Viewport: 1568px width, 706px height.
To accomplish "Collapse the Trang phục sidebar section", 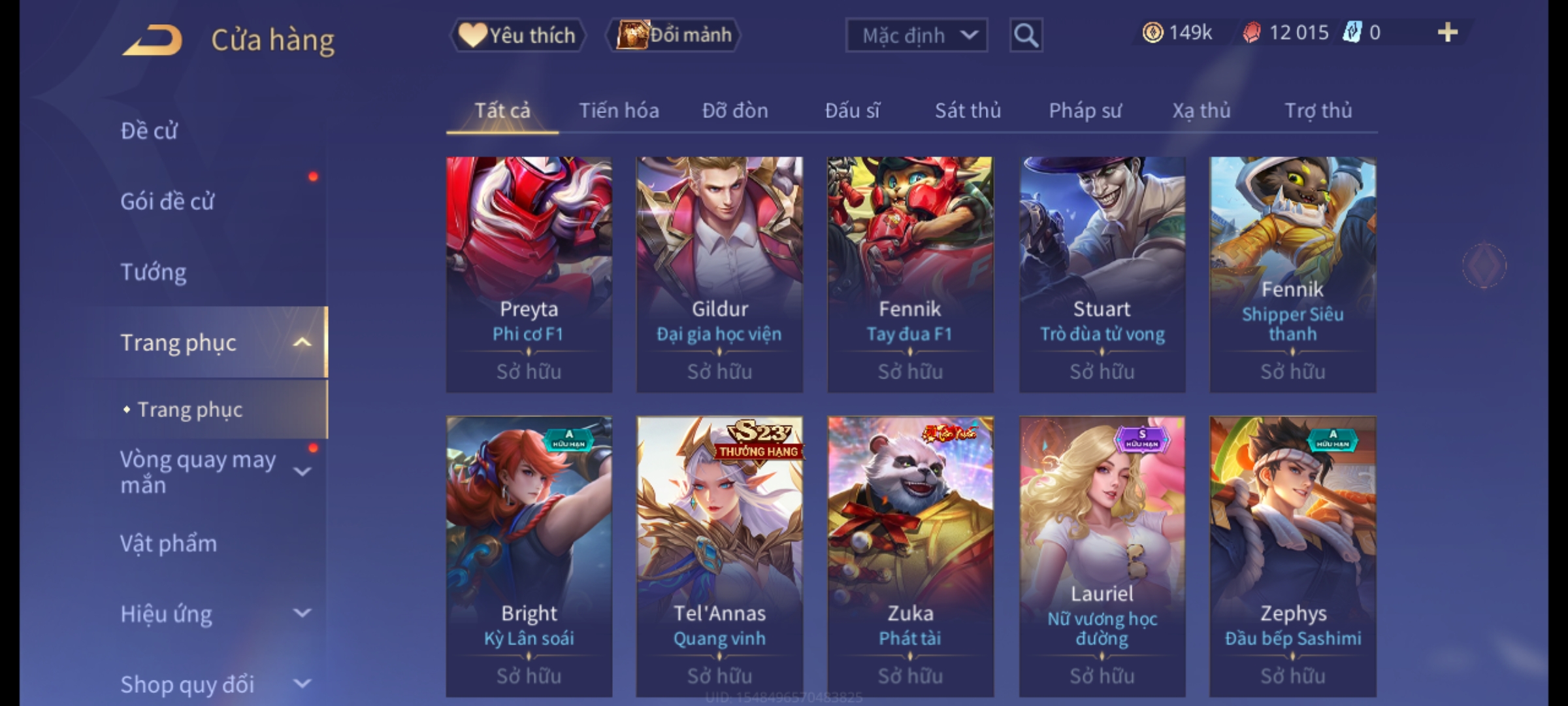I will click(302, 343).
